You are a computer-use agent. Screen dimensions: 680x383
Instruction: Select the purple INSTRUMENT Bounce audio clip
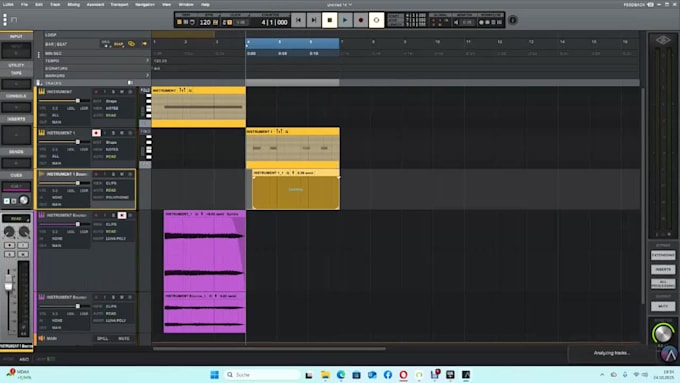(205, 251)
